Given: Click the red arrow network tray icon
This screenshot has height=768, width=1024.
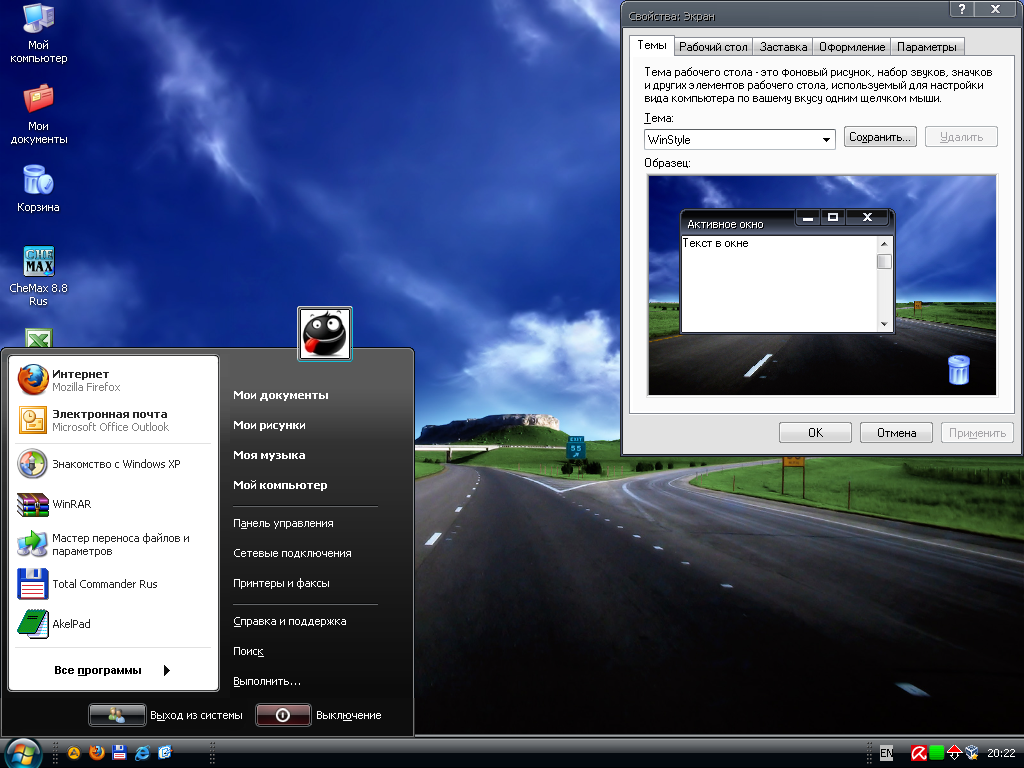Looking at the screenshot, I should (x=954, y=753).
